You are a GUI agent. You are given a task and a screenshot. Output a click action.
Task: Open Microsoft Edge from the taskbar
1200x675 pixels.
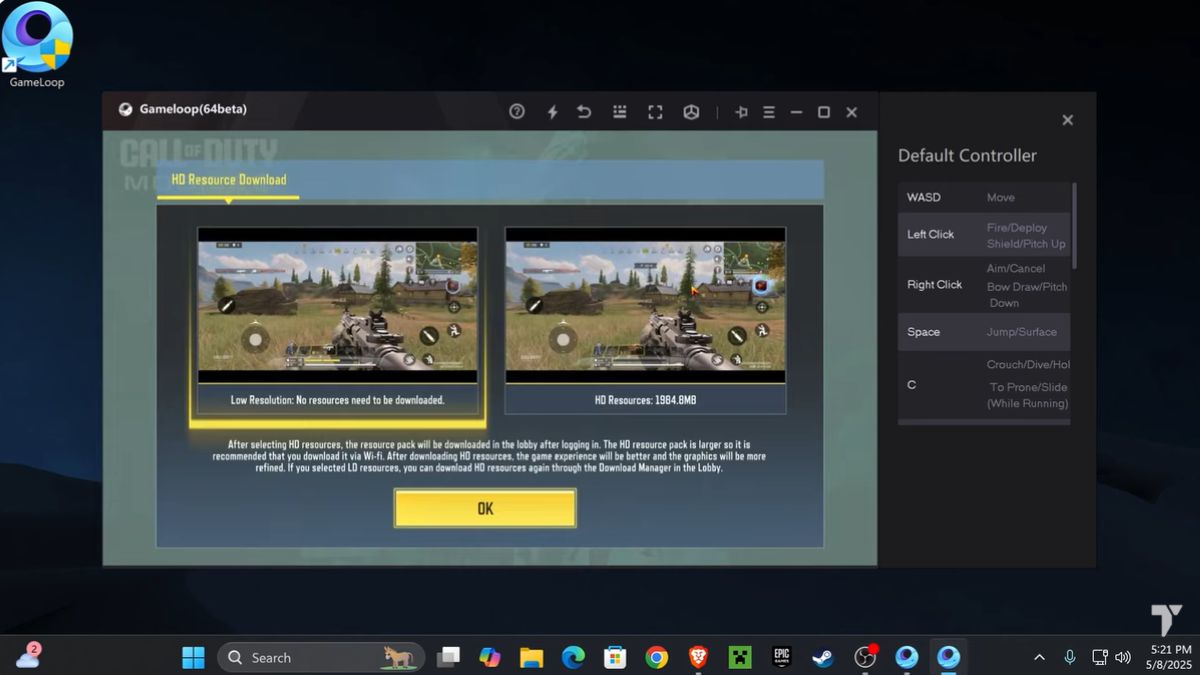pos(573,657)
